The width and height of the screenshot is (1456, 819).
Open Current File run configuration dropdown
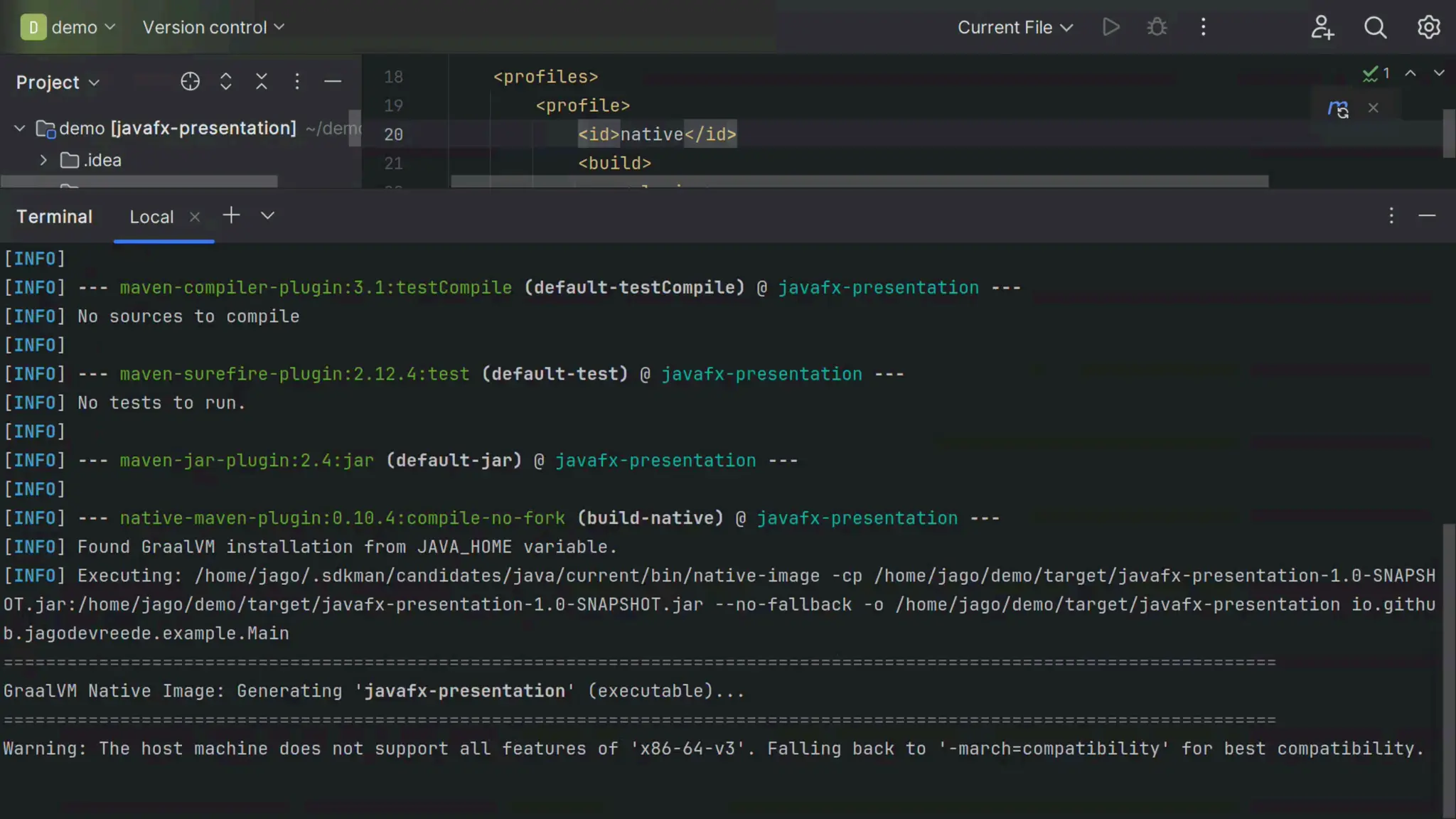point(1015,27)
